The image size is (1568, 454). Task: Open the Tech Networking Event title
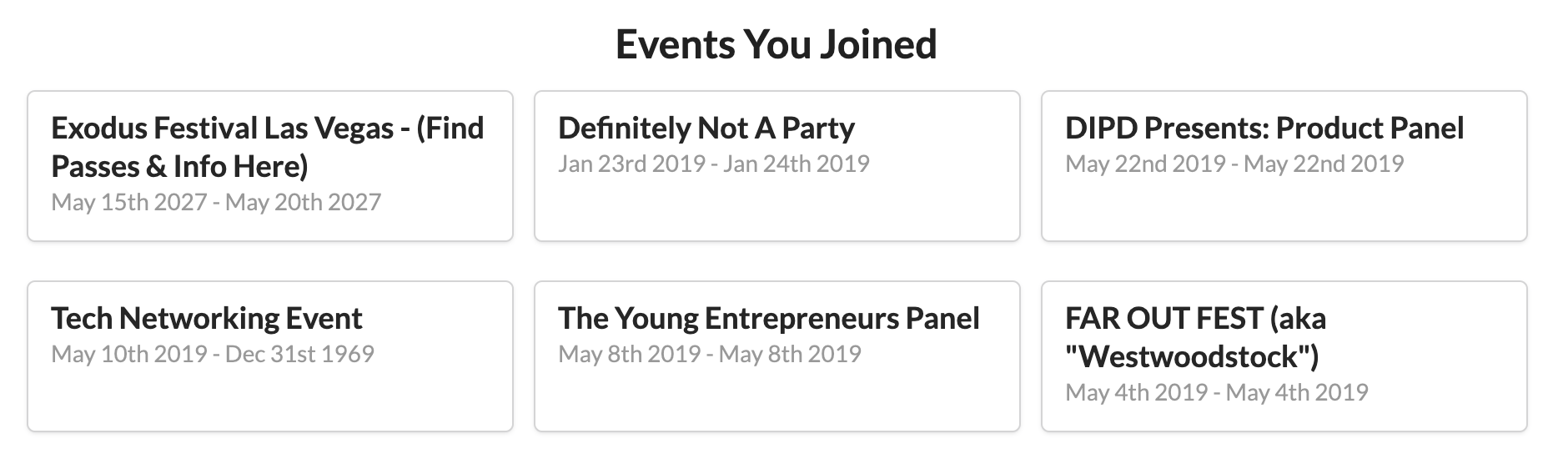[206, 319]
